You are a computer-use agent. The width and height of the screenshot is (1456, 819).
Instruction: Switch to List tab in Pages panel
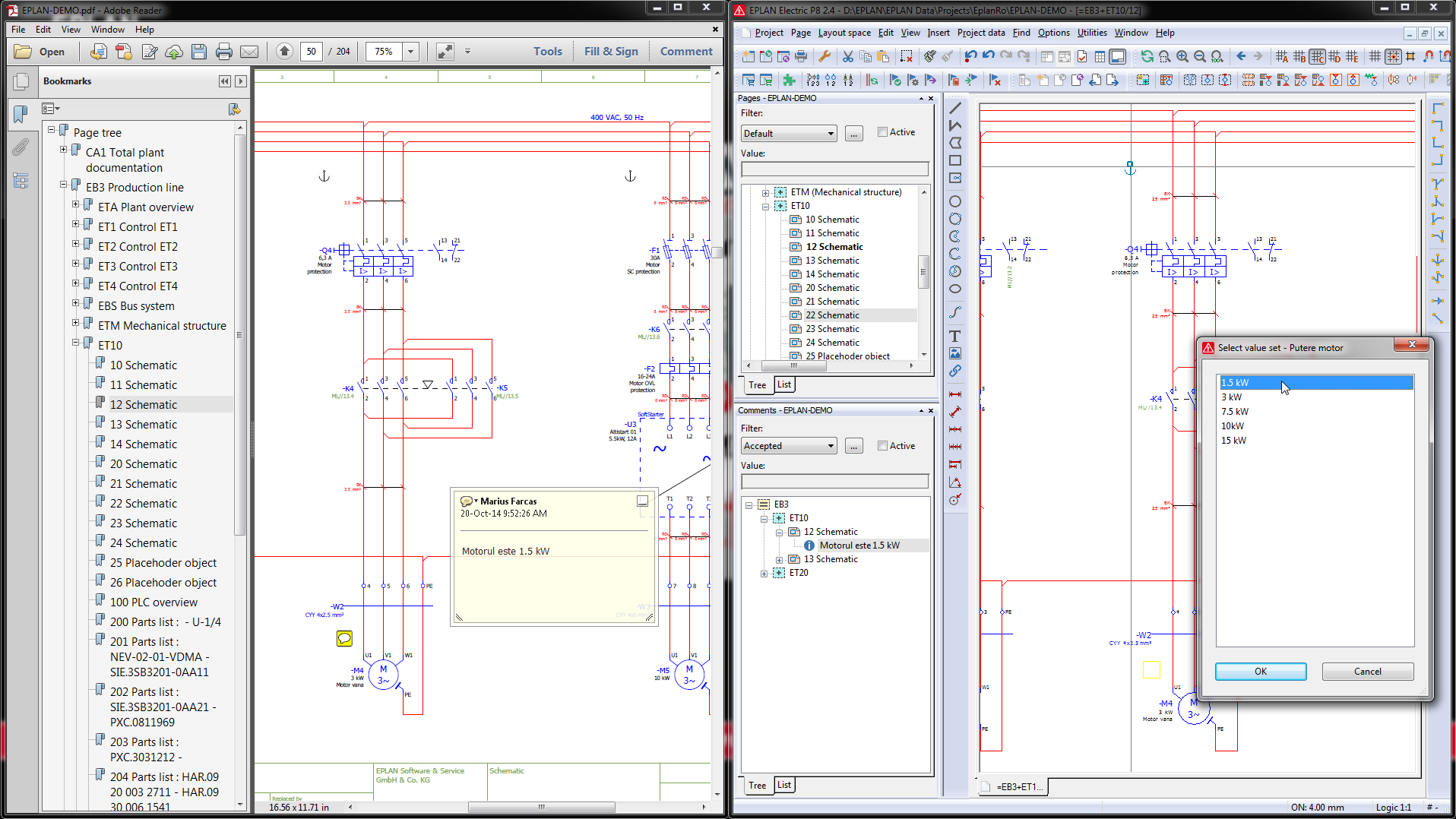click(784, 384)
